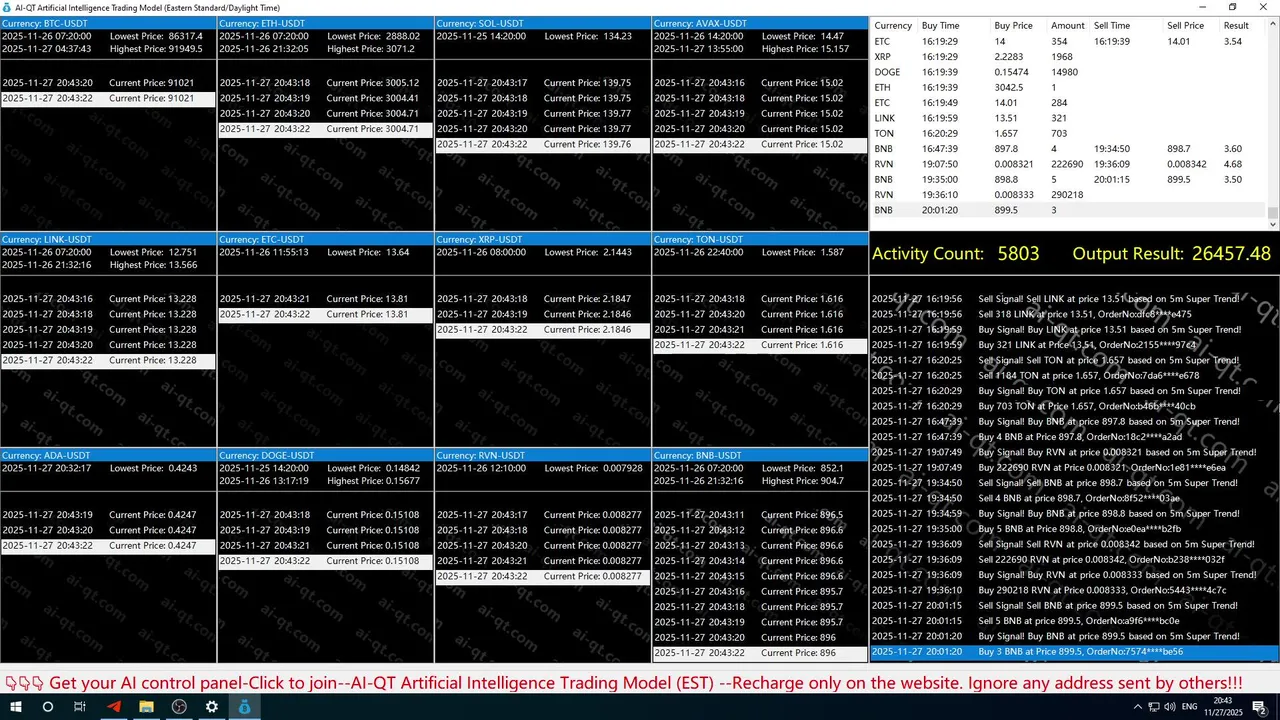Select the Currency: LINK-USDT panel header
Screen dimensions: 1280x720
tap(108, 239)
